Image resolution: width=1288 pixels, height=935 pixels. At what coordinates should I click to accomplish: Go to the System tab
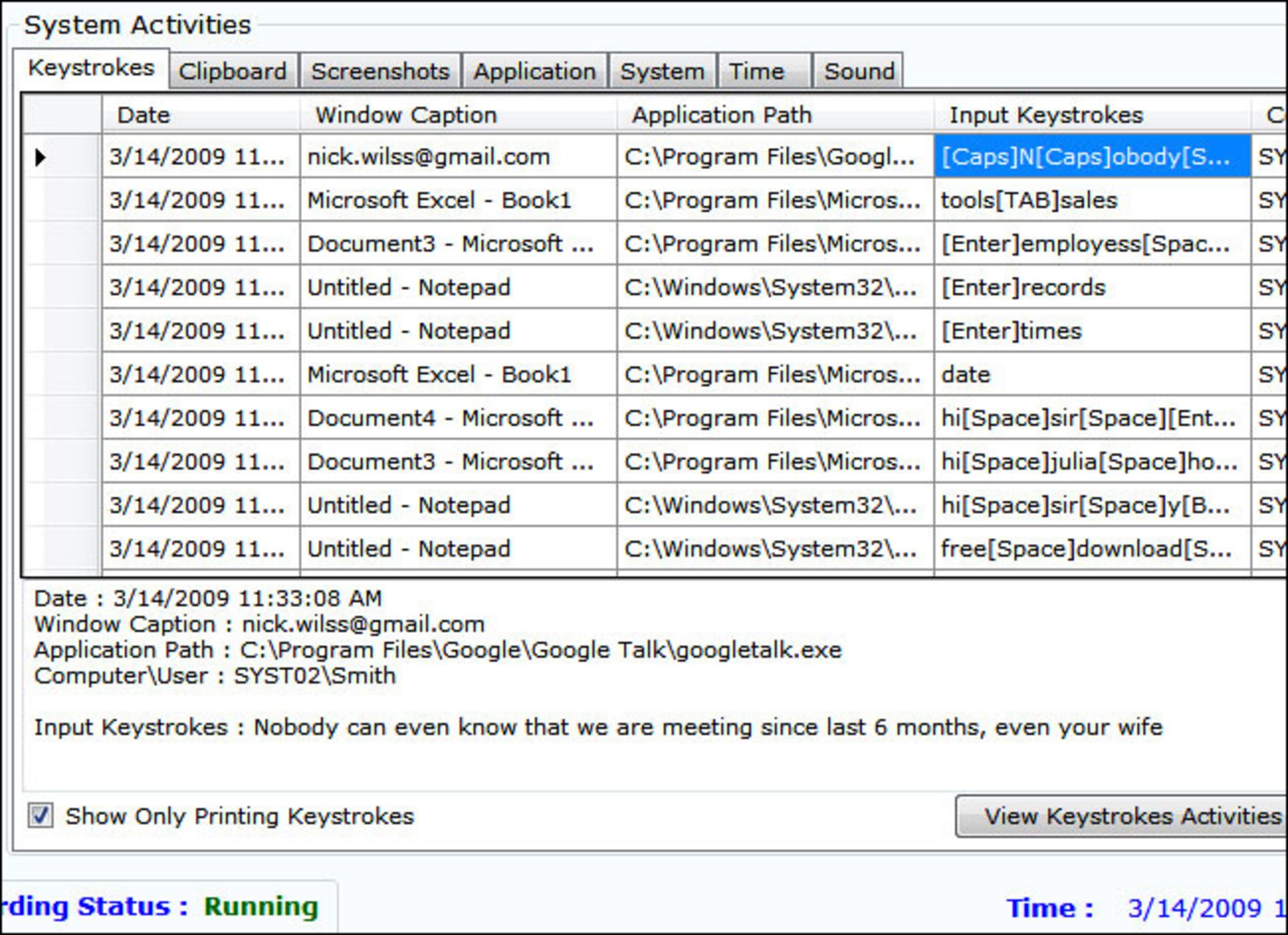coord(662,71)
